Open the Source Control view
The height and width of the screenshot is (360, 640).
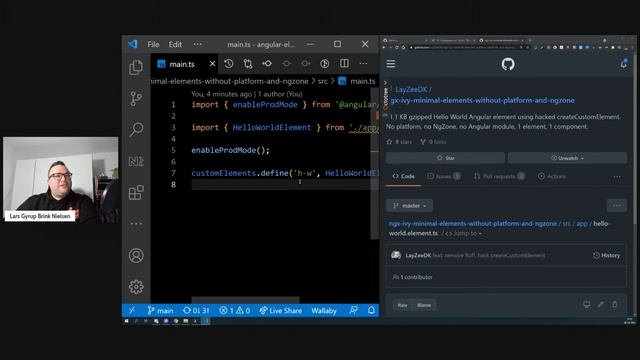coord(136,98)
